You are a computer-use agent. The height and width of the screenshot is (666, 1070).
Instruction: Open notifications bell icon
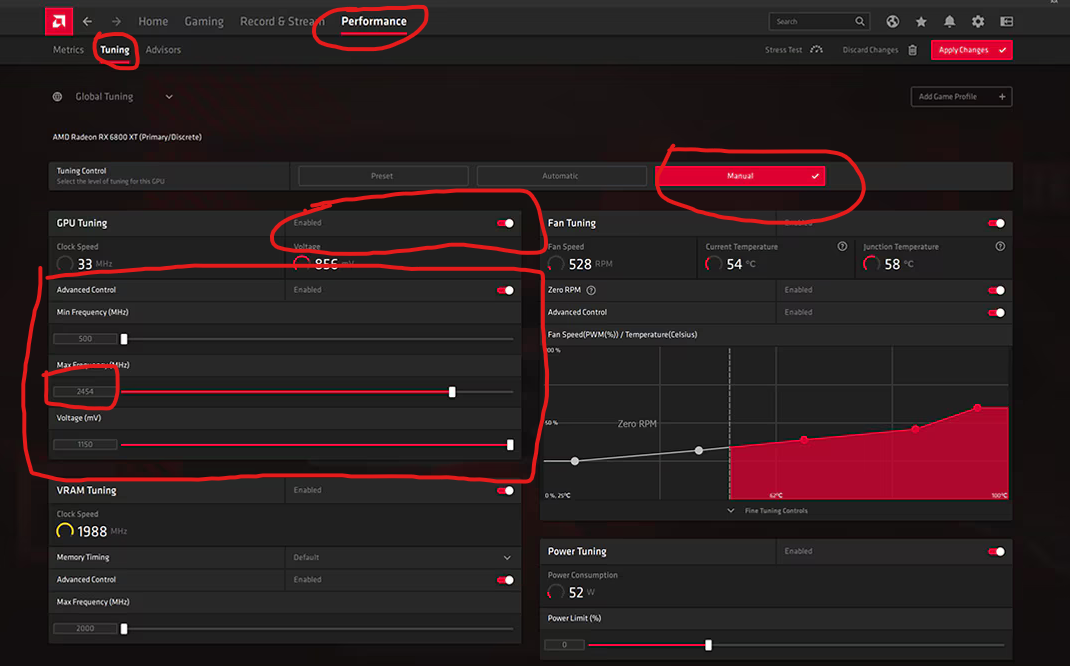pyautogui.click(x=949, y=22)
